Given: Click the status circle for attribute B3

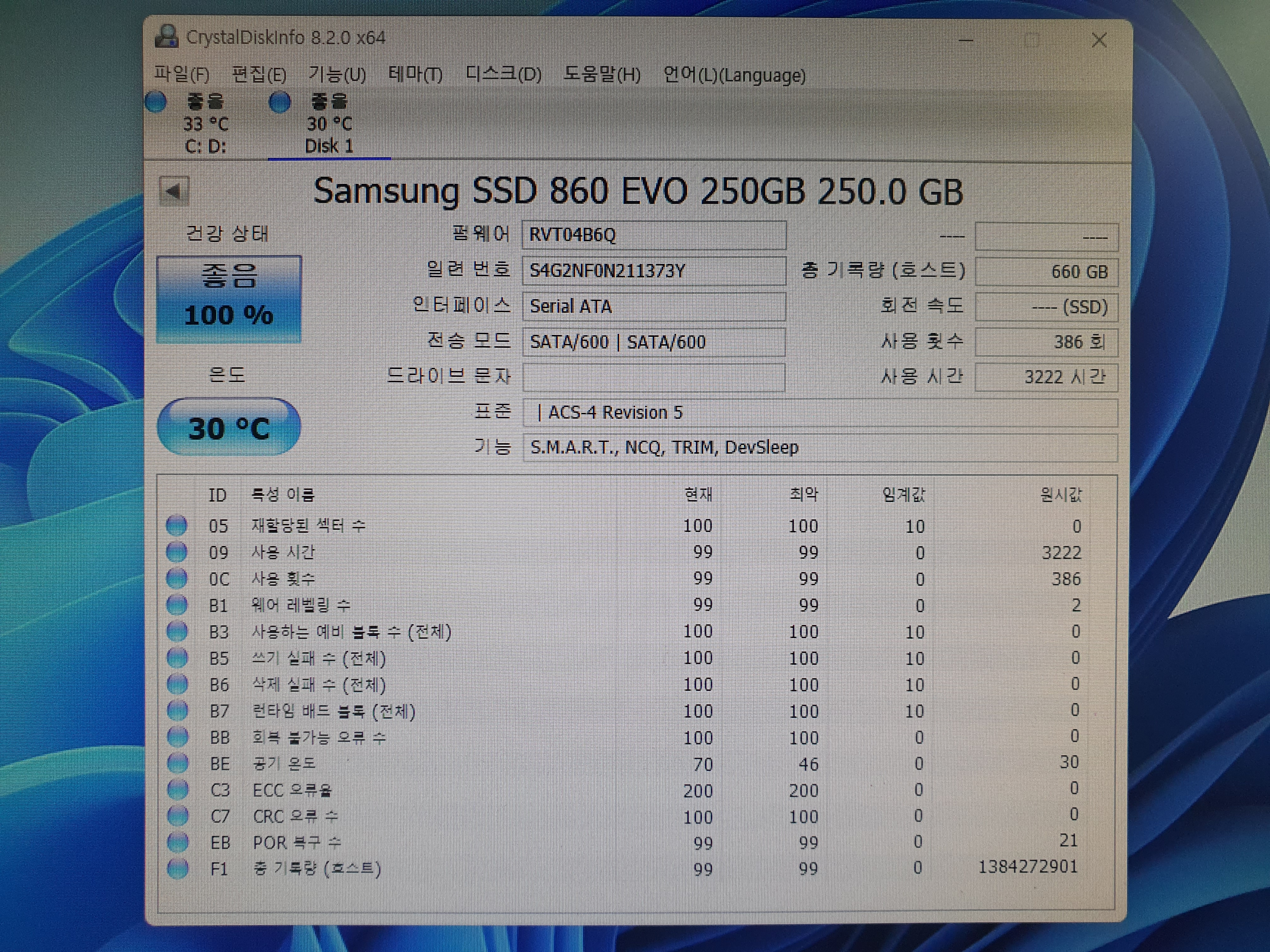Looking at the screenshot, I should [x=177, y=631].
